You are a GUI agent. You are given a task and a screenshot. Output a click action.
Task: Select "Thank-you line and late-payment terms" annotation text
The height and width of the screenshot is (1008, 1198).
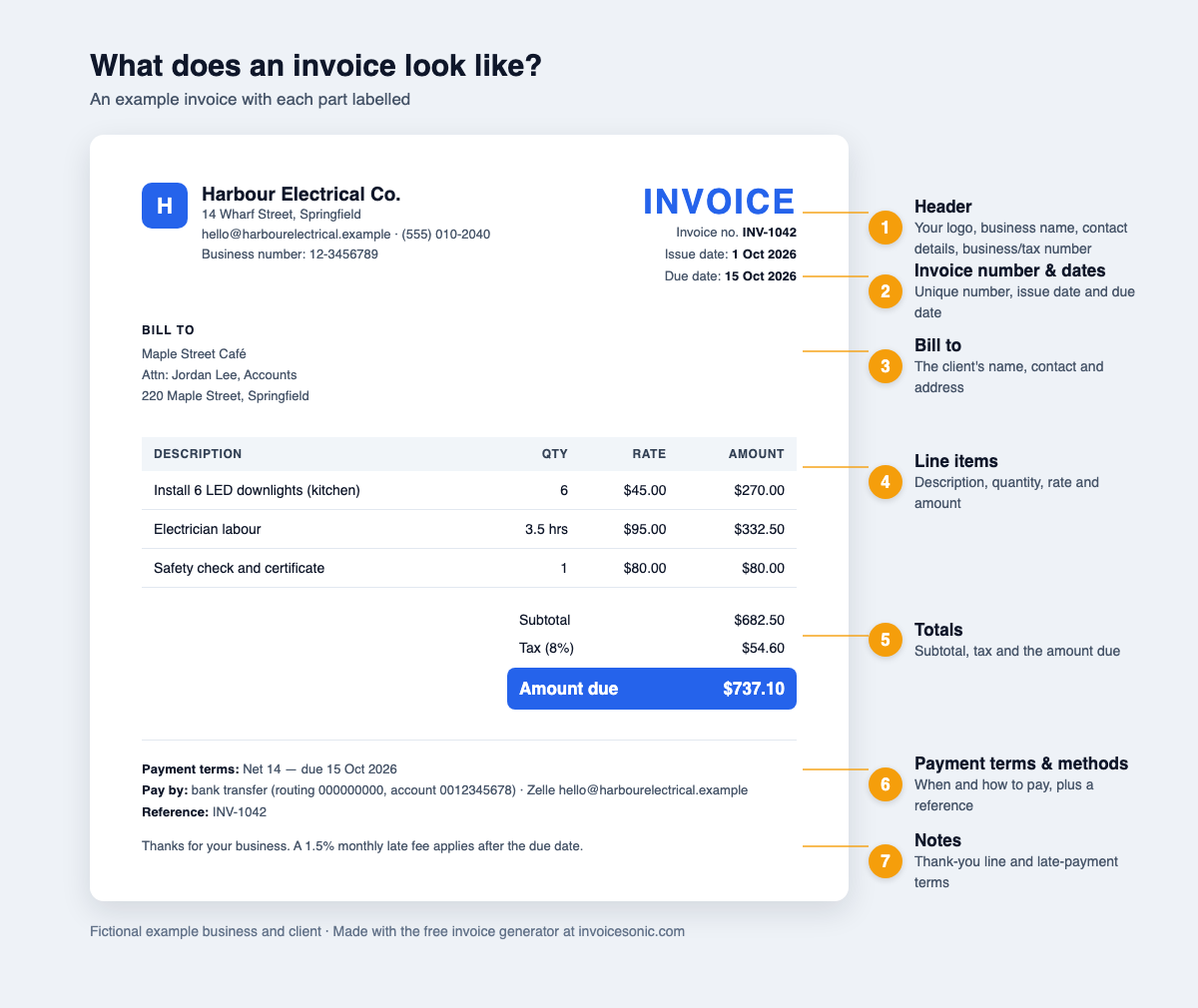tap(1016, 872)
